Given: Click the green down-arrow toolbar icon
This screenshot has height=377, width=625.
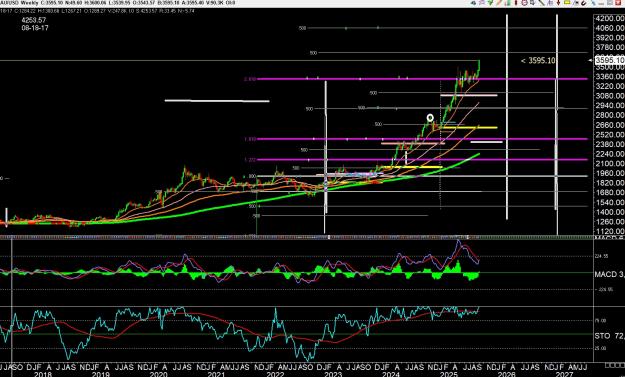Looking at the screenshot, I should click(x=490, y=2).
